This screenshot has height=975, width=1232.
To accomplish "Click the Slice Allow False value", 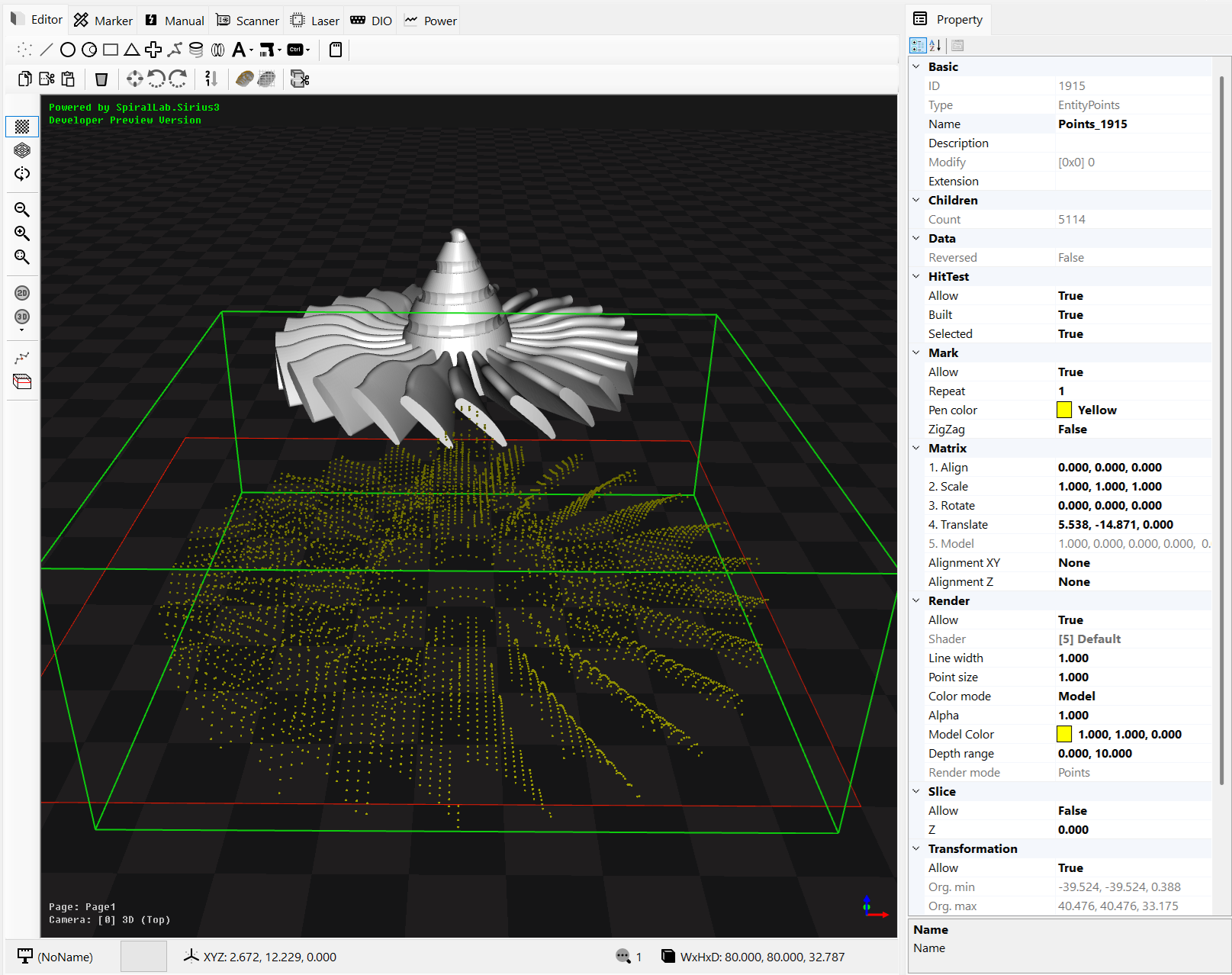I will 1072,810.
